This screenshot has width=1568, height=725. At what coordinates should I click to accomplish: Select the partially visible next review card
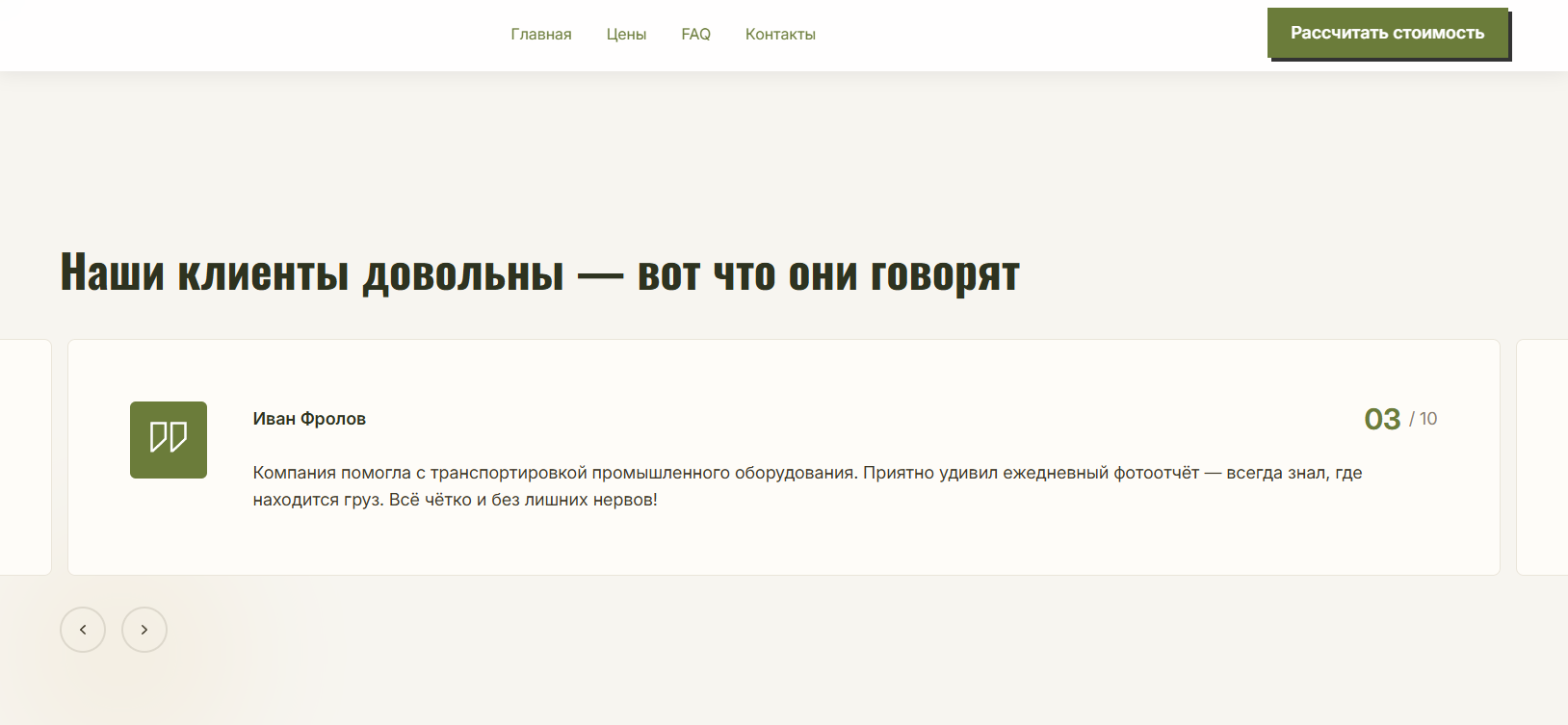coord(1542,457)
